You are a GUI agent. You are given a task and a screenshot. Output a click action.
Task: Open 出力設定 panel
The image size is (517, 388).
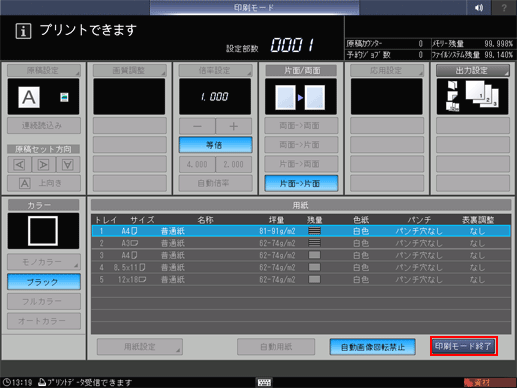pyautogui.click(x=473, y=70)
